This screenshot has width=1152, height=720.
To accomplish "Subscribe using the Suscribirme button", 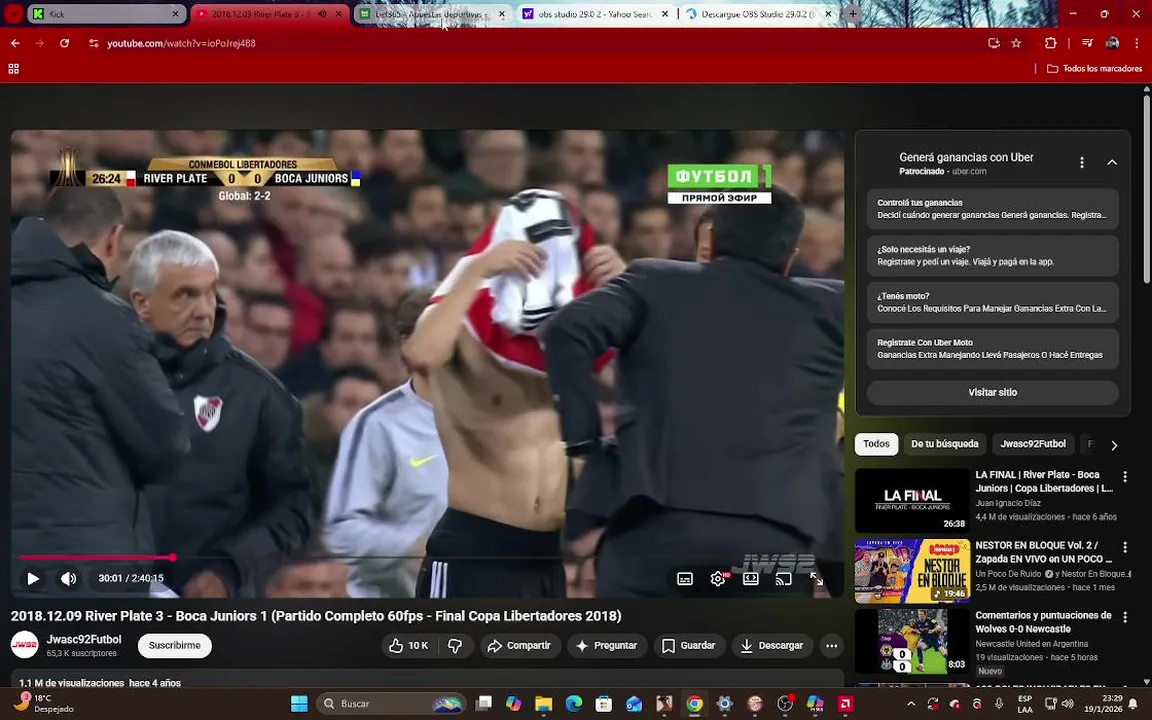I will point(175,646).
